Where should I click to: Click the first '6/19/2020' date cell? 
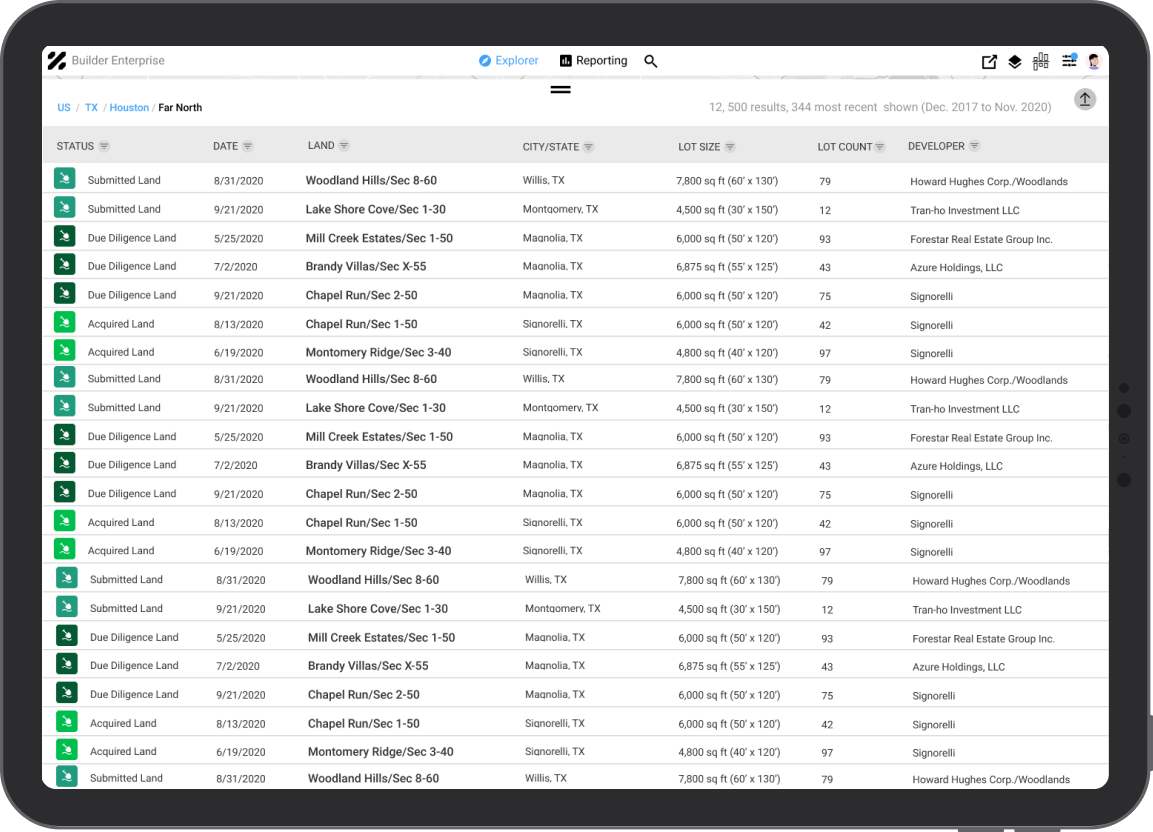point(239,353)
